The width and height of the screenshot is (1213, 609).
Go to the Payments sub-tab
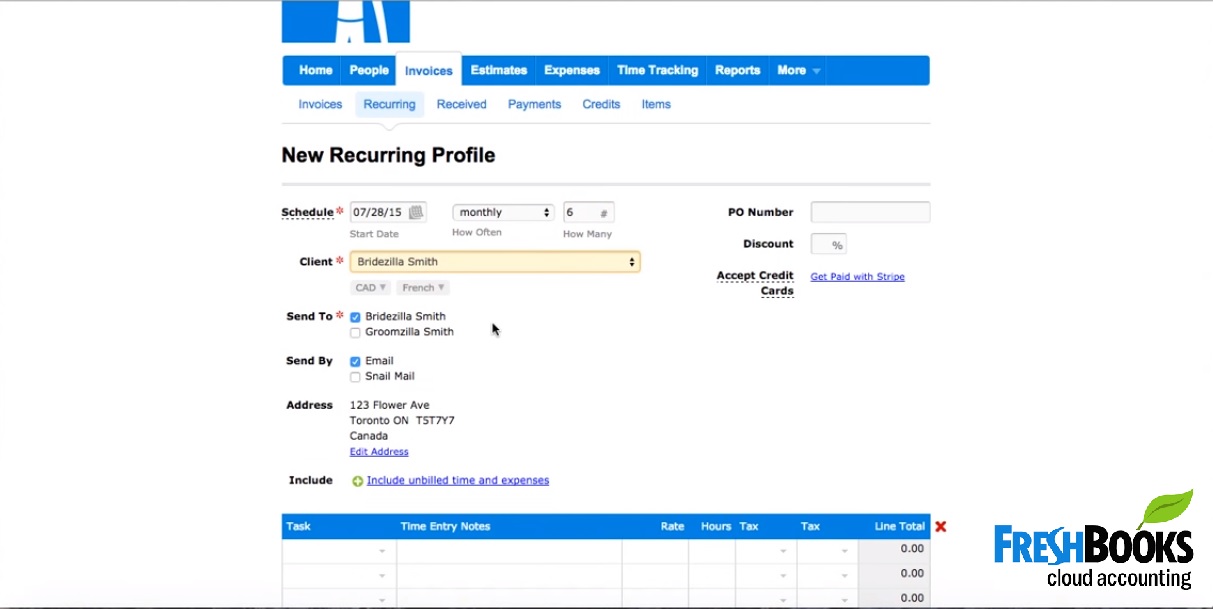[x=534, y=104]
